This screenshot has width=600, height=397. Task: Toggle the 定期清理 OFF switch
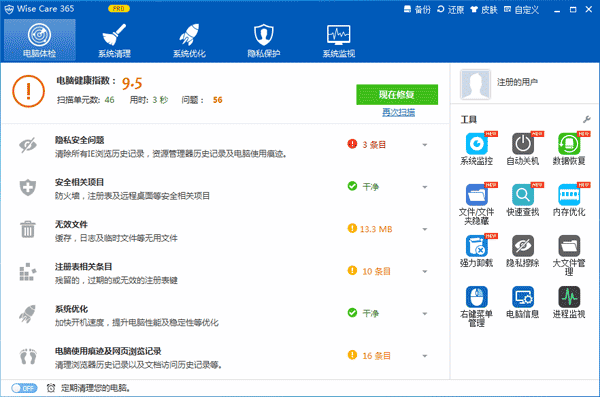24,388
